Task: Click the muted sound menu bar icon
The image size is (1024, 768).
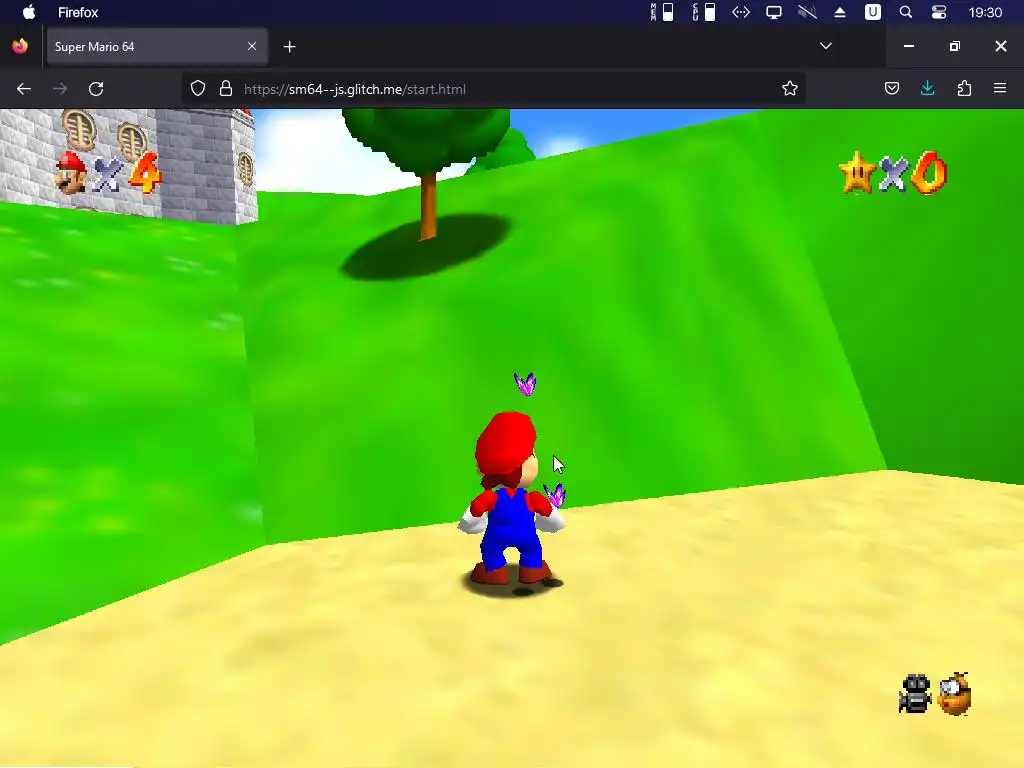Action: tap(807, 12)
